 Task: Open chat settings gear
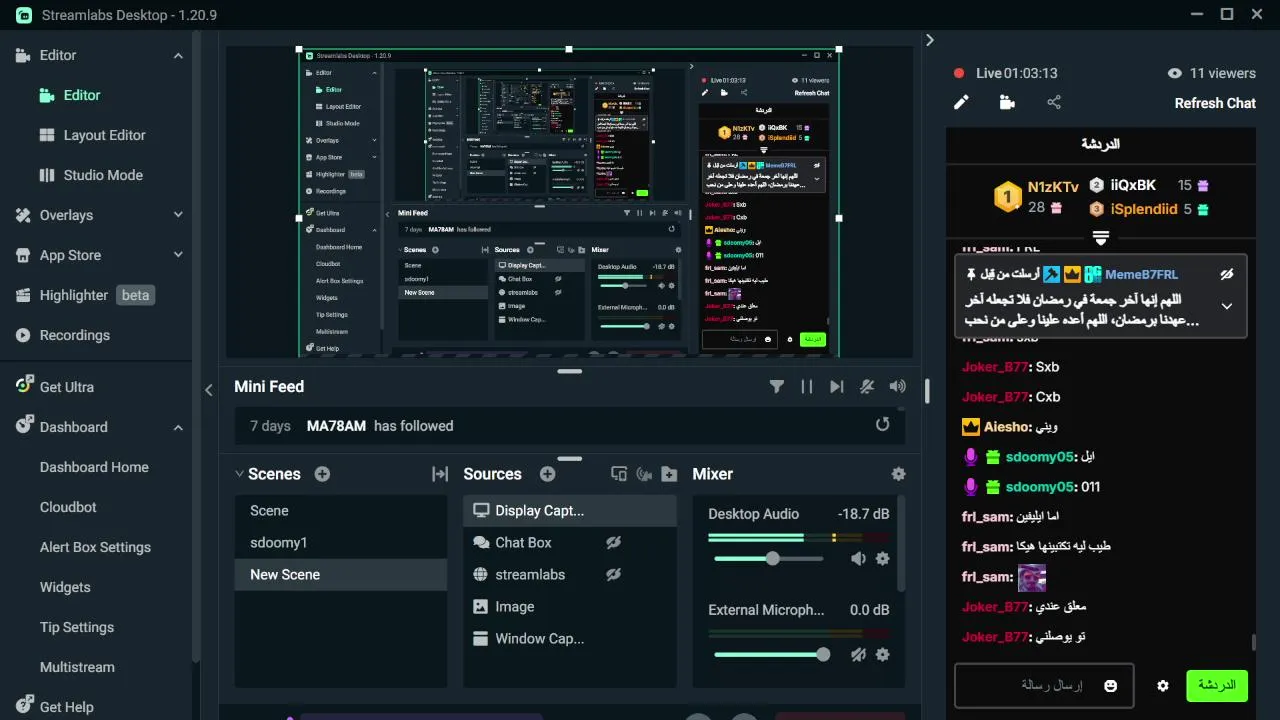tap(1162, 686)
